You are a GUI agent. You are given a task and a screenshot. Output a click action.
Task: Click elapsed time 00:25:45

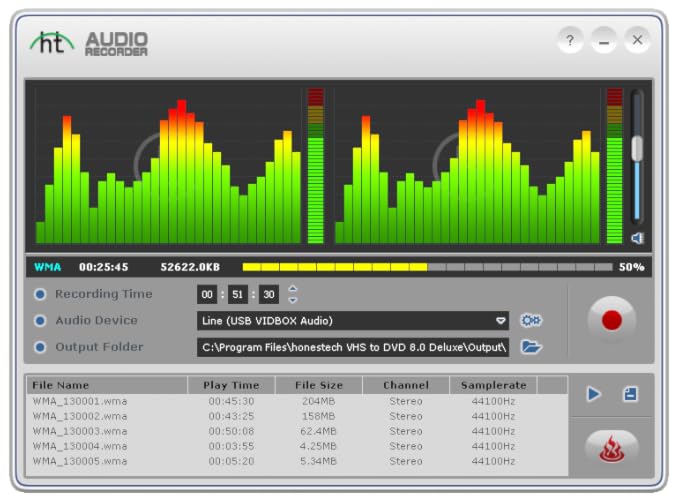(x=103, y=267)
